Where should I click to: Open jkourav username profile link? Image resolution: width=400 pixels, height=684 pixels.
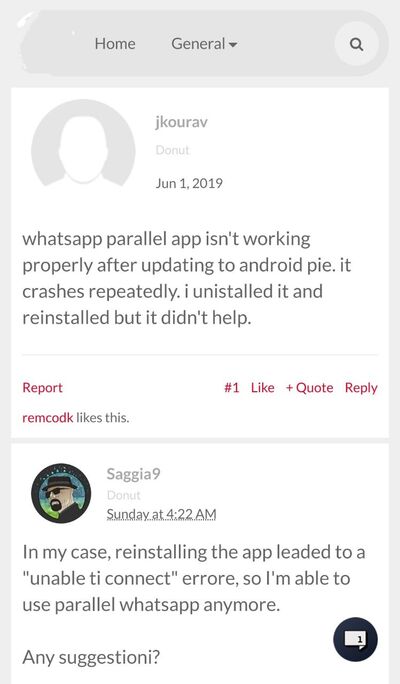(181, 122)
